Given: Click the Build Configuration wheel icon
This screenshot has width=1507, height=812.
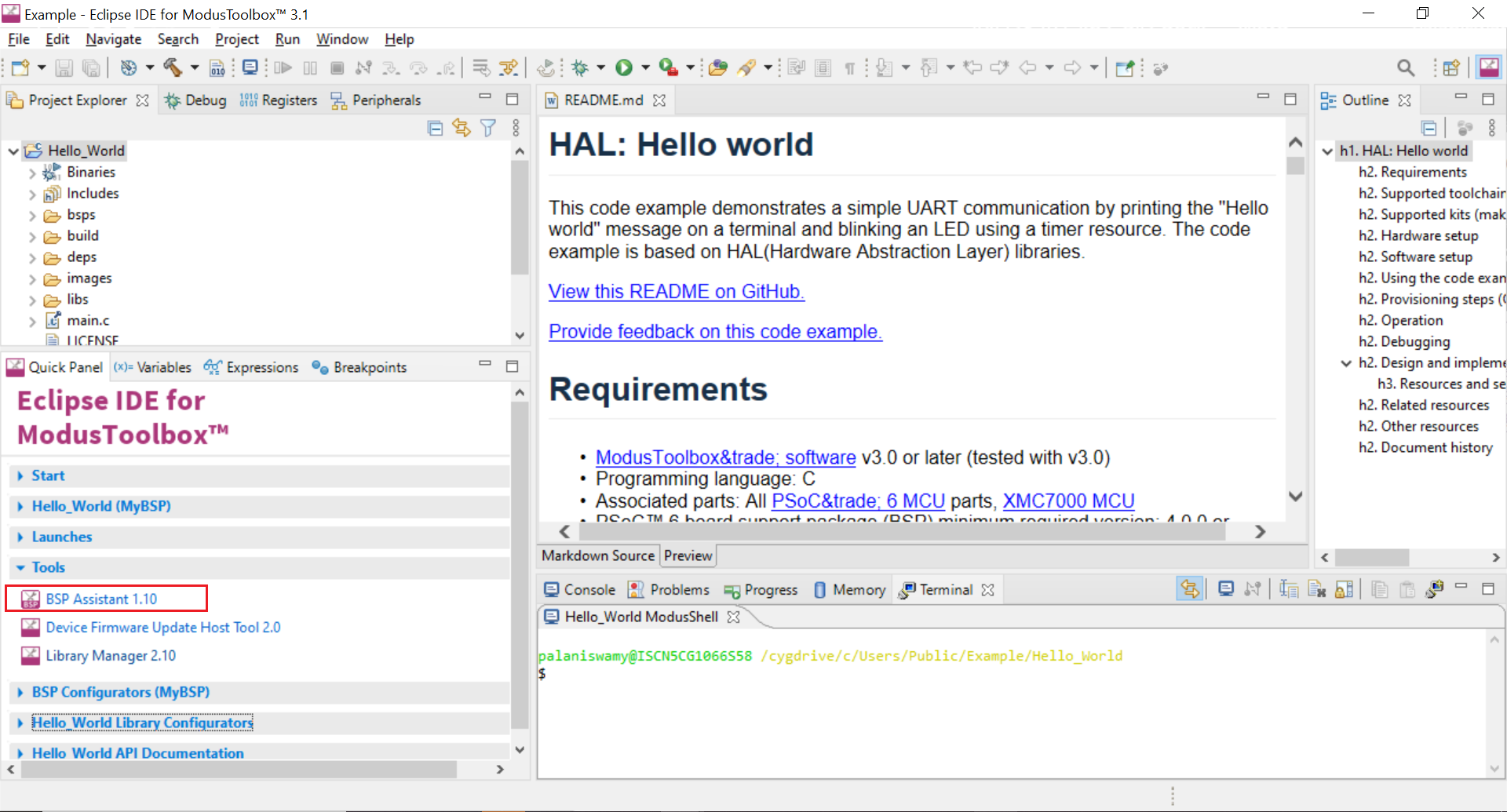Looking at the screenshot, I should pyautogui.click(x=129, y=68).
